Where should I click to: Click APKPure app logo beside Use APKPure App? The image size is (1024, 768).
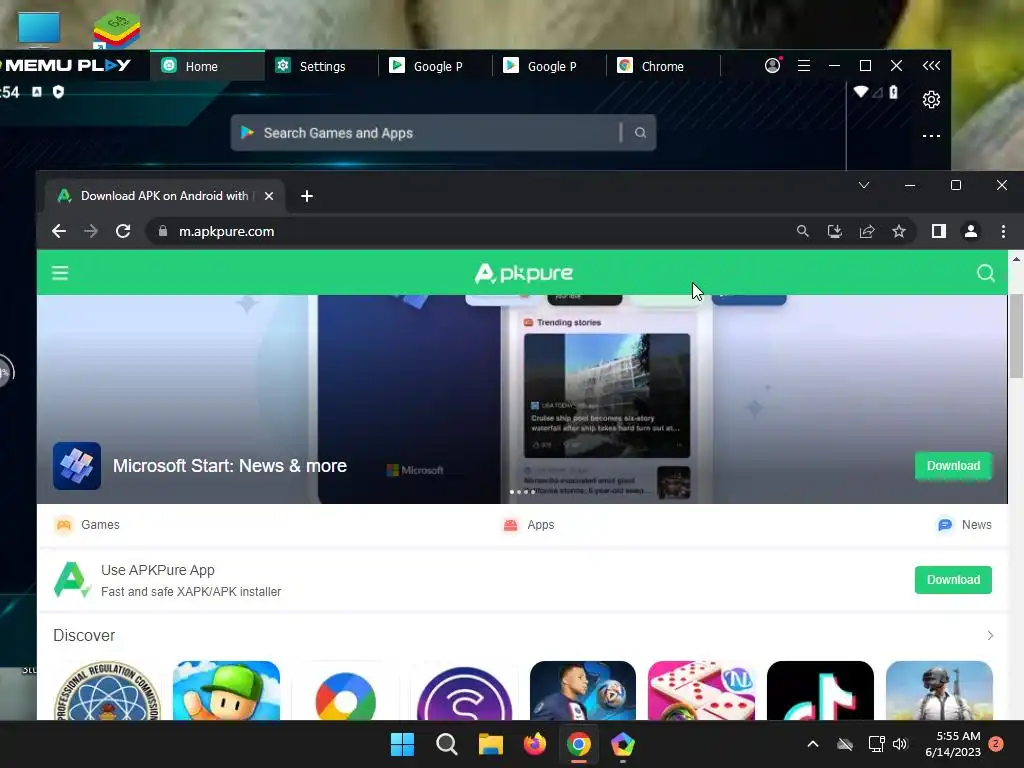[x=72, y=579]
